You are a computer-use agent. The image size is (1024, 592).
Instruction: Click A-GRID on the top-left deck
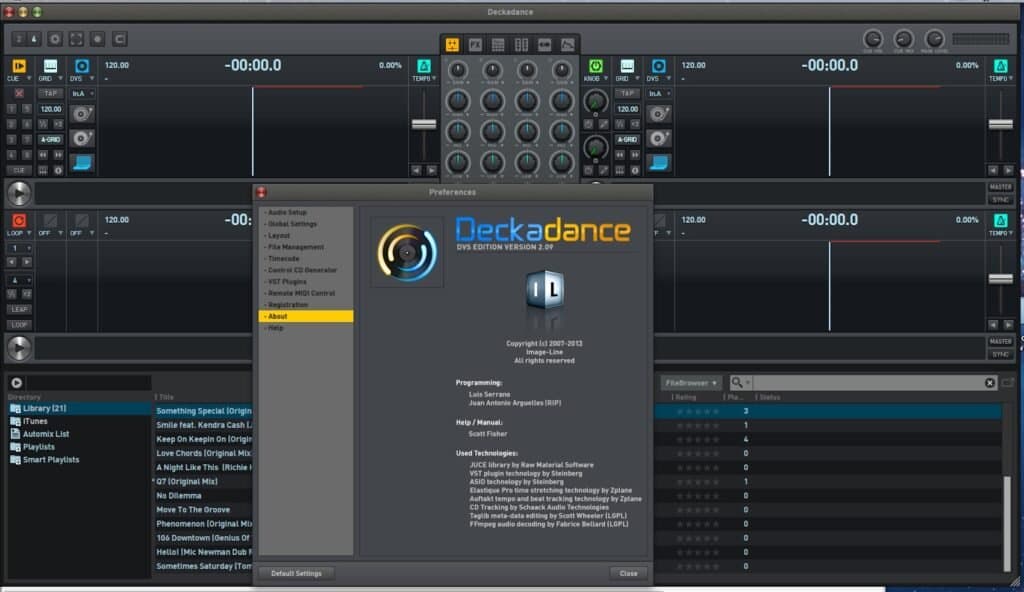[x=50, y=140]
